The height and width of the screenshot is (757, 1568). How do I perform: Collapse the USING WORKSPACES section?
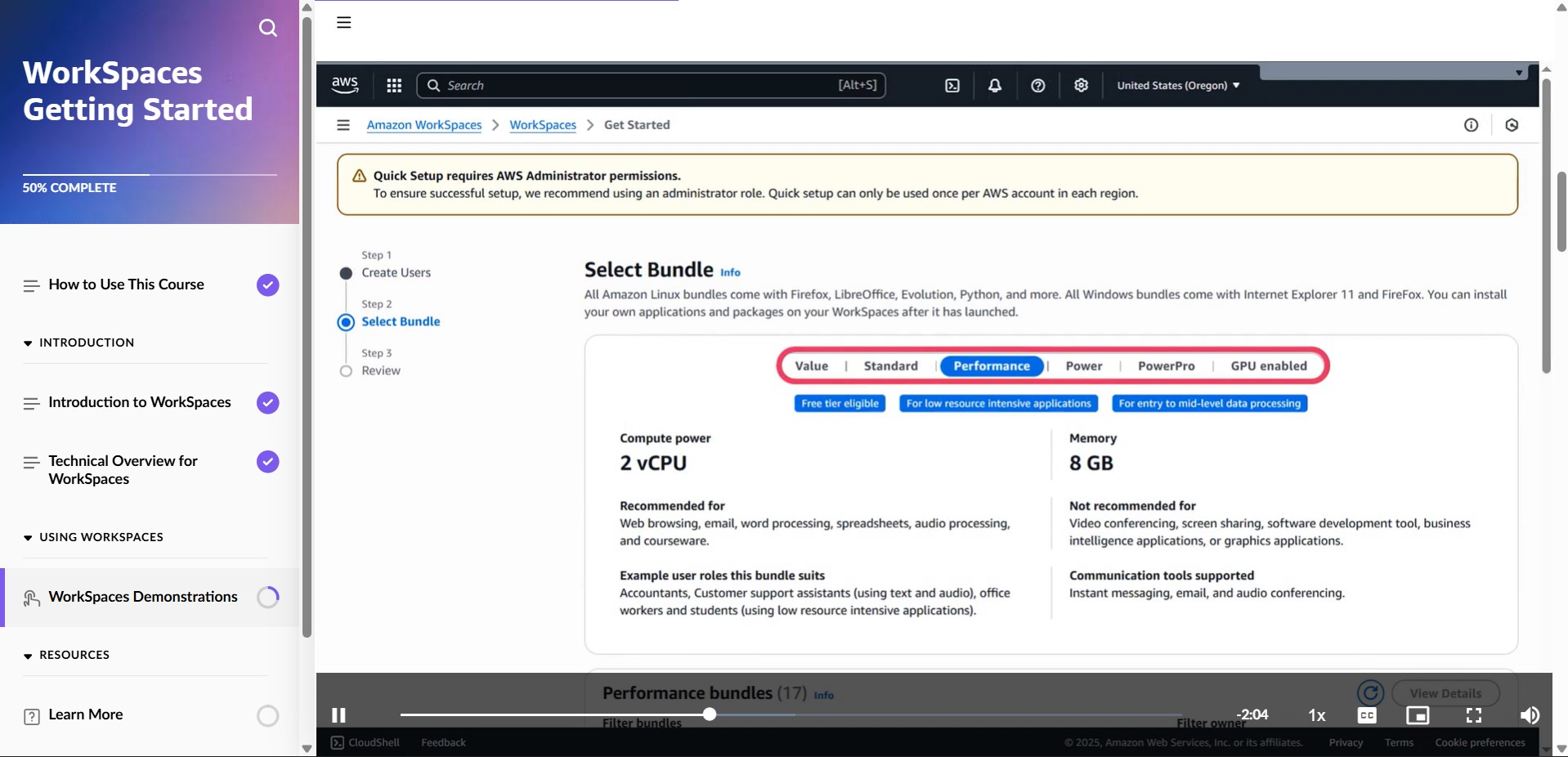[27, 537]
